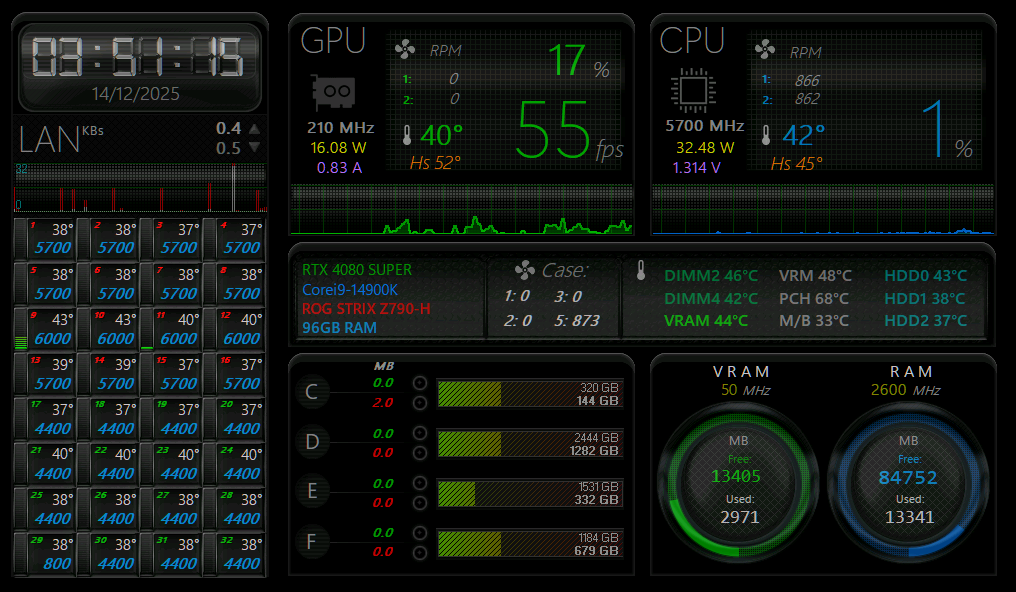1016x592 pixels.
Task: Click the RTX 4080 SUPER label
Action: [x=357, y=270]
